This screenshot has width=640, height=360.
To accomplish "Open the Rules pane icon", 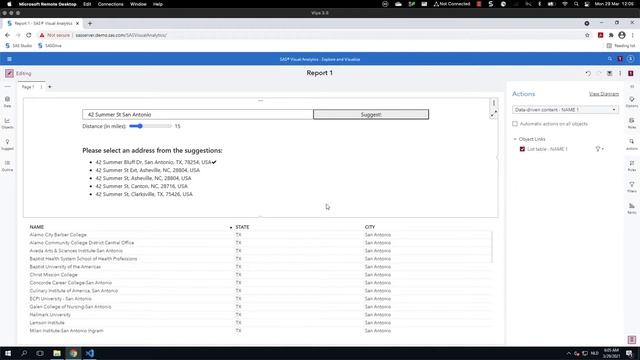I will pyautogui.click(x=631, y=165).
